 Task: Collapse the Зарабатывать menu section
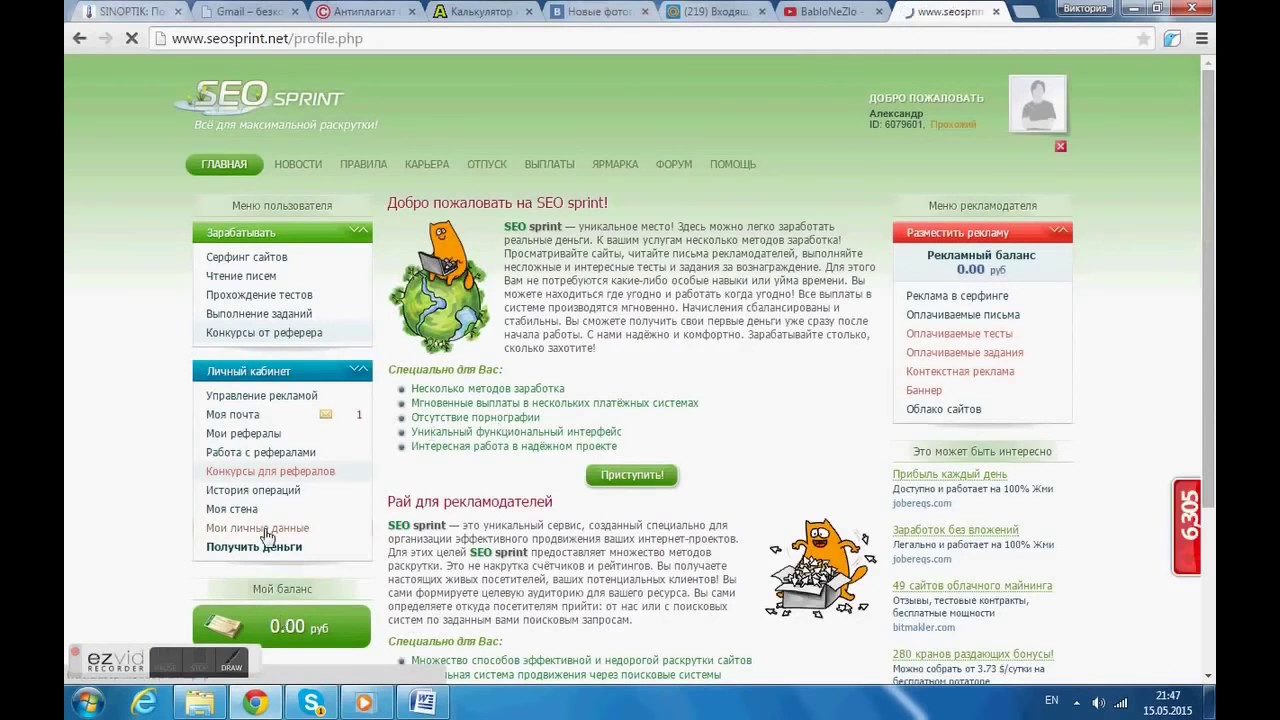[x=358, y=231]
